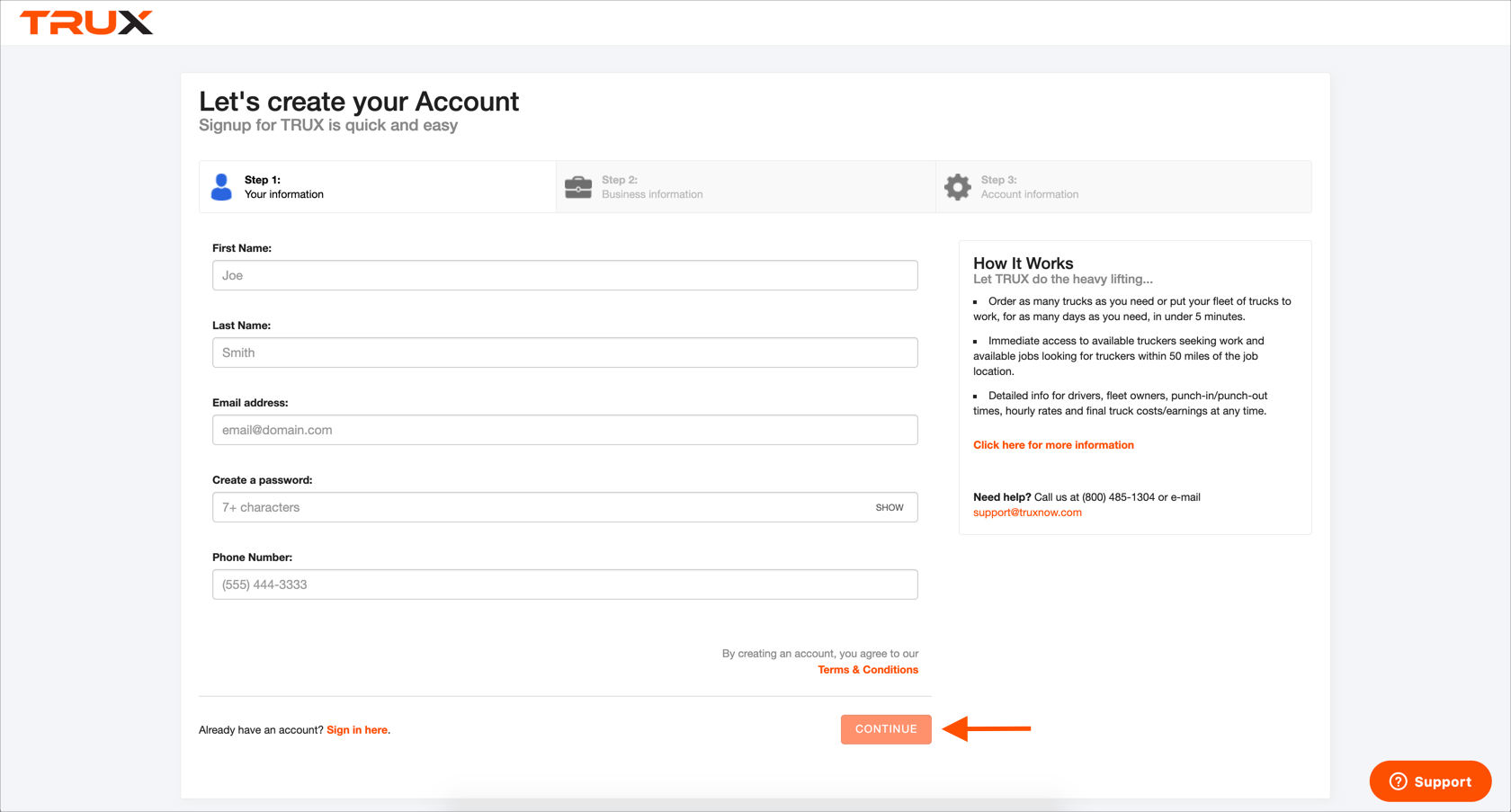
Task: Click 'Signup for TRUX is quick and easy'
Action: 328,126
